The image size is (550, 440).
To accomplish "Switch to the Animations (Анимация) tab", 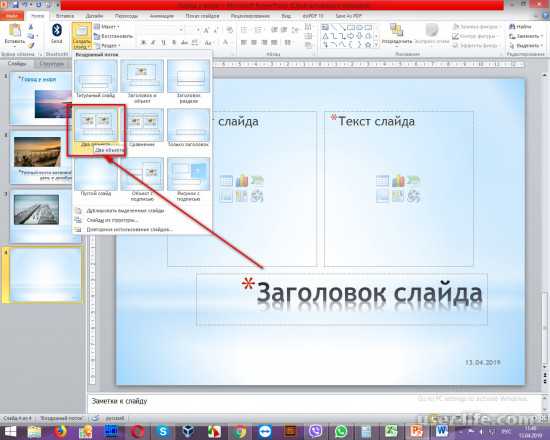I will [162, 16].
